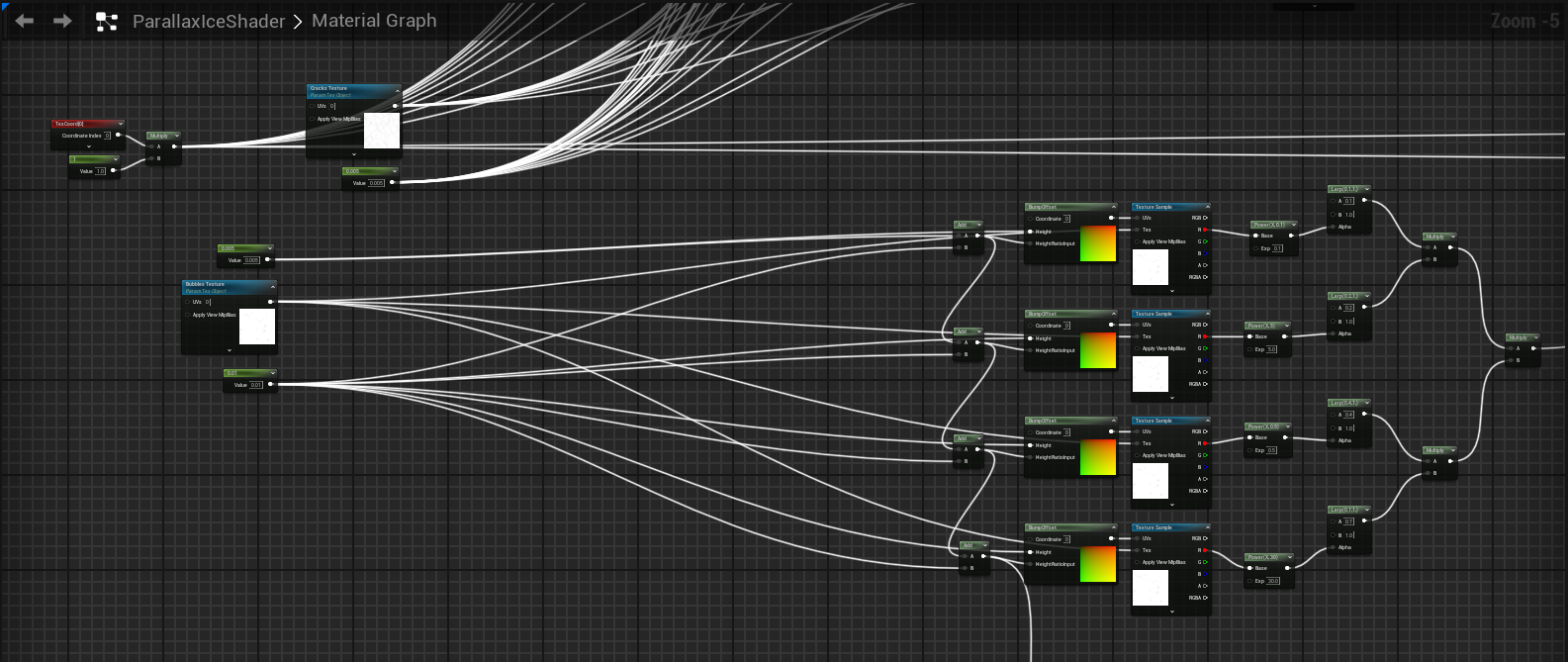Click the forward navigation arrow
This screenshot has width=1568, height=662.
coord(62,21)
